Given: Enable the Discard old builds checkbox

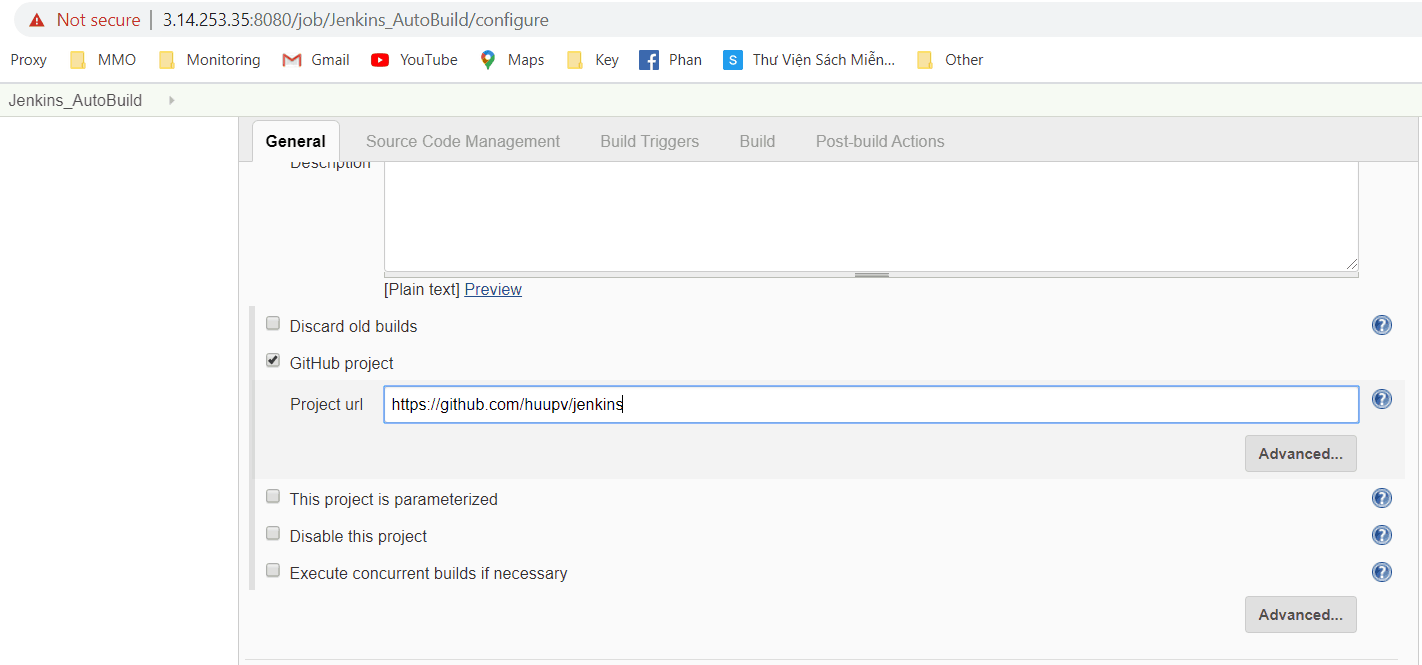Looking at the screenshot, I should pyautogui.click(x=272, y=323).
